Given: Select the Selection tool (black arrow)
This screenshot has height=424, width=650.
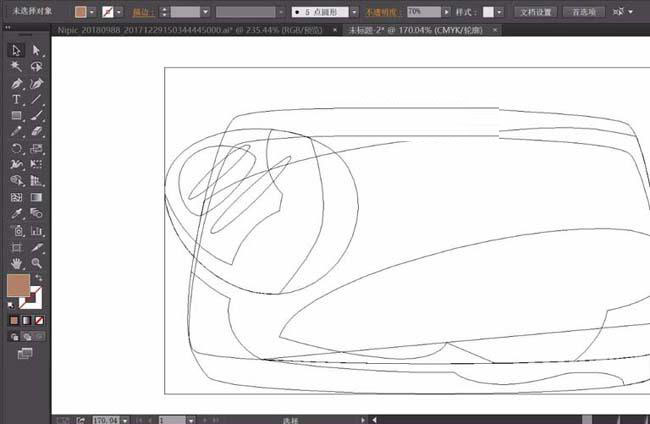Looking at the screenshot, I should [x=16, y=50].
